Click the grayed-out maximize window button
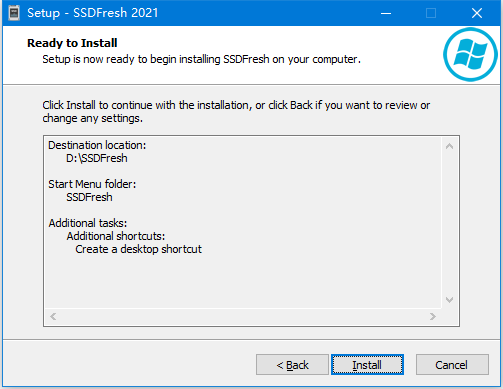The height and width of the screenshot is (389, 503). point(431,13)
